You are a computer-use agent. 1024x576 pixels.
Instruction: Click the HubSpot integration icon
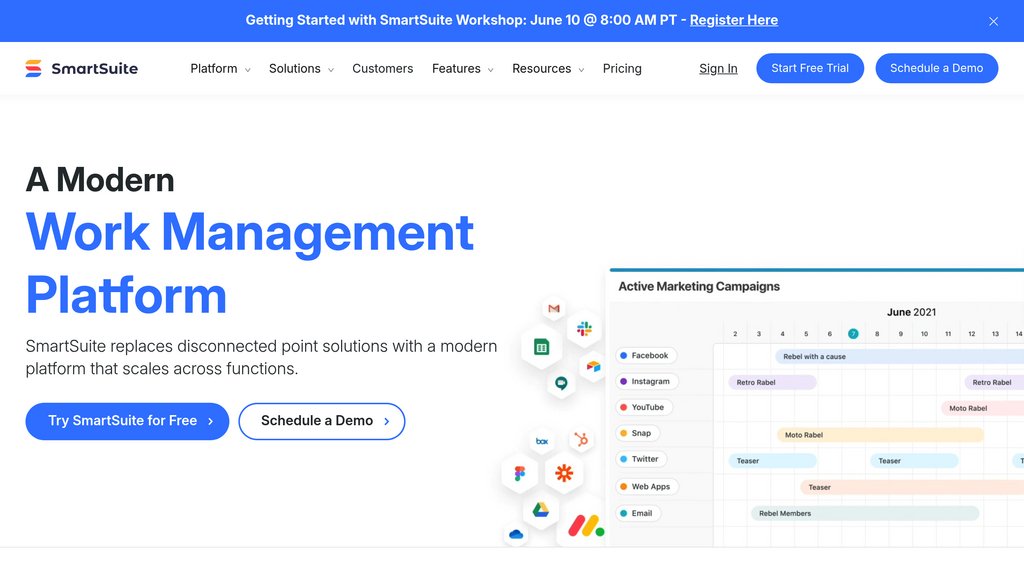click(581, 440)
